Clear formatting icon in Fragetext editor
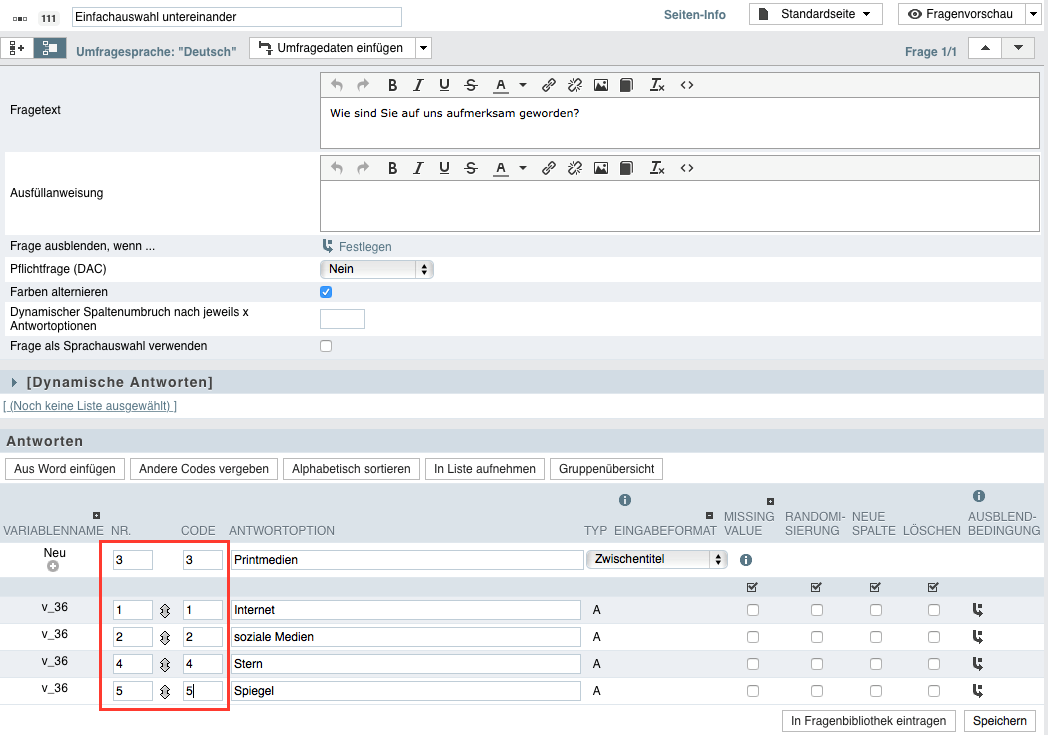Viewport: 1048px width, 735px height. (x=657, y=85)
